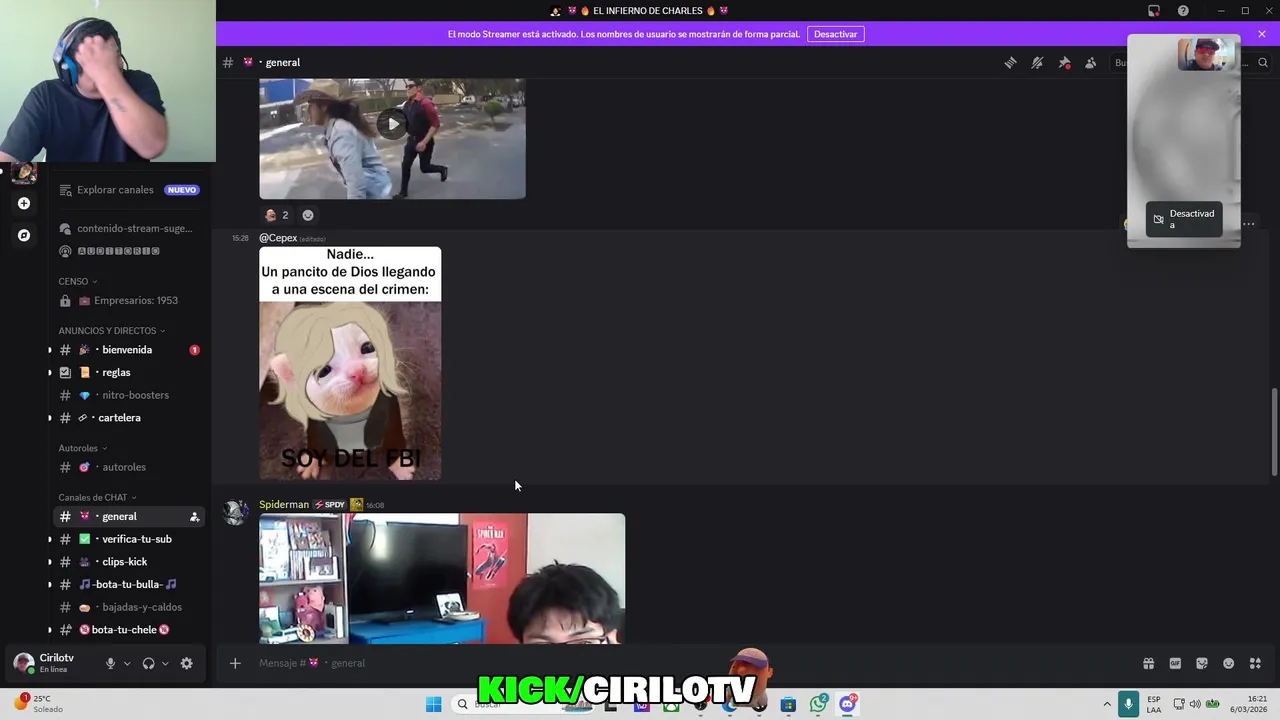1280x720 pixels.
Task: Open the bota-tu-chele channel
Action: (x=129, y=630)
